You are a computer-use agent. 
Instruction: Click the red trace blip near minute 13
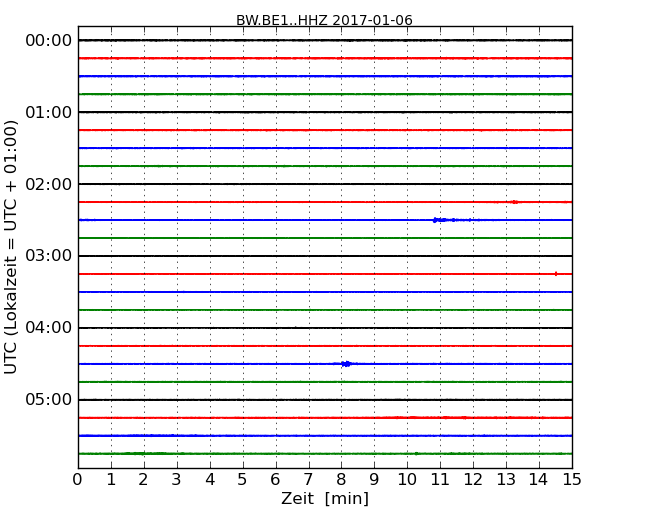(514, 202)
